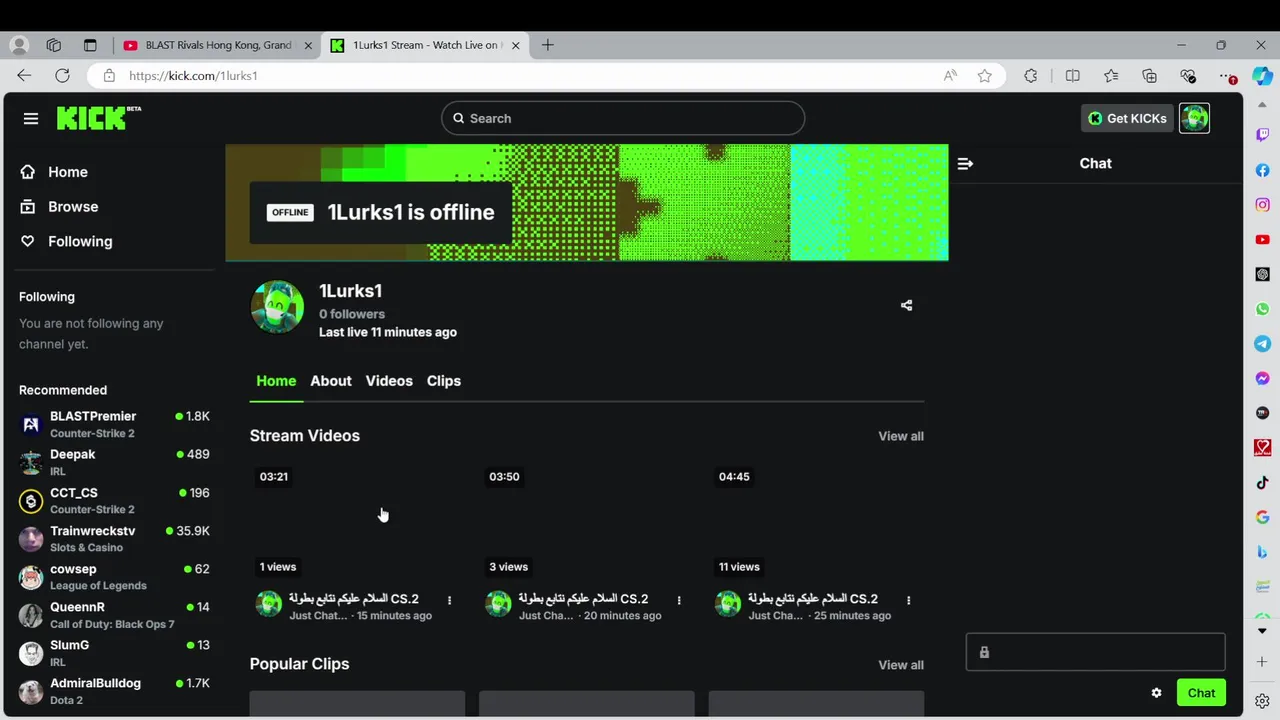Share the 1Lurks1 channel via share icon
1280x720 pixels.
(x=906, y=305)
